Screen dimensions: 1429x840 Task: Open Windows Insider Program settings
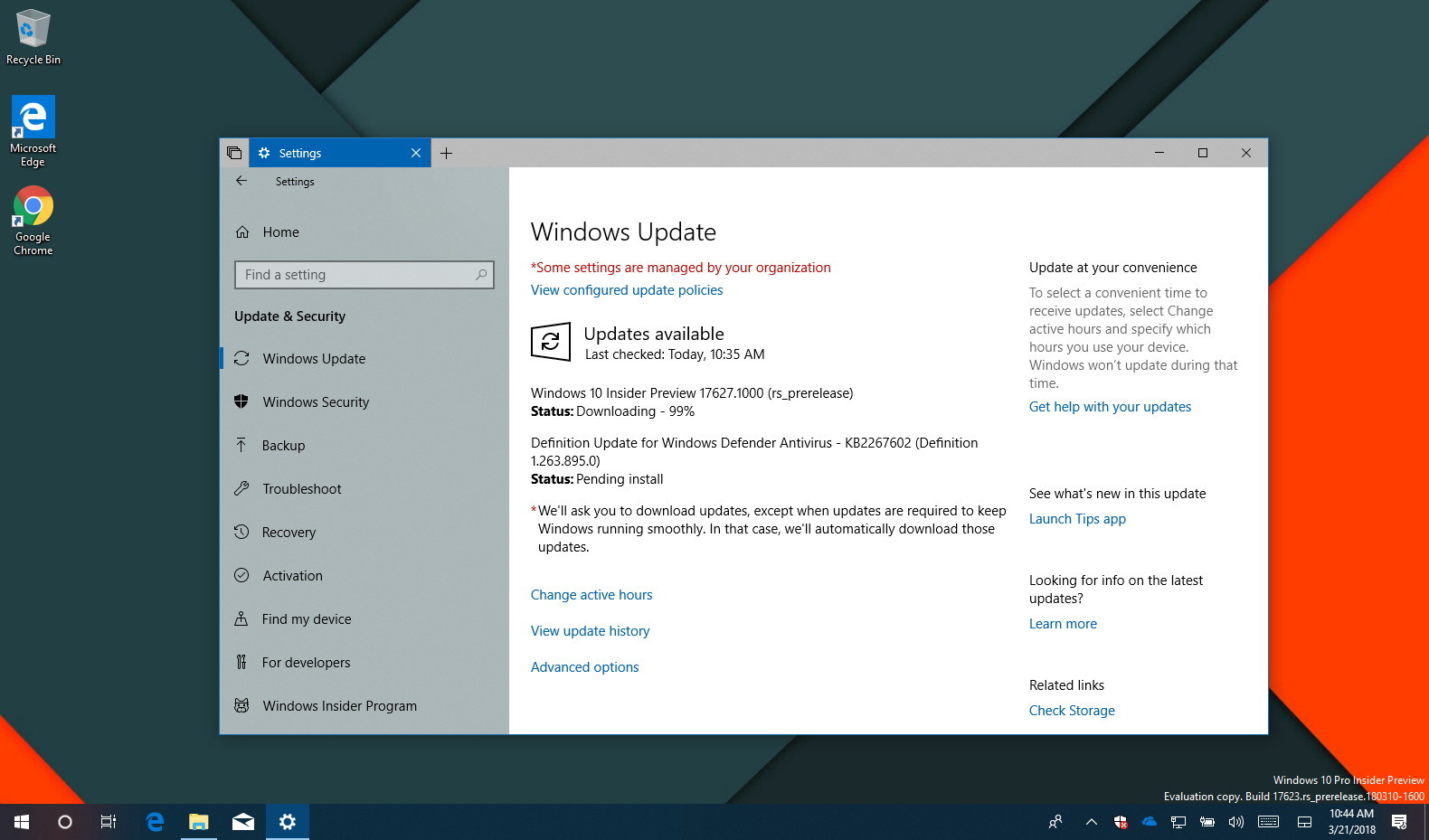[x=364, y=706]
